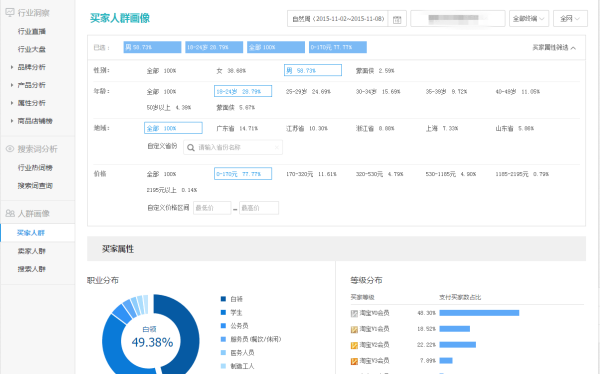Remove the selected 0-170元 filter tag

[338, 47]
